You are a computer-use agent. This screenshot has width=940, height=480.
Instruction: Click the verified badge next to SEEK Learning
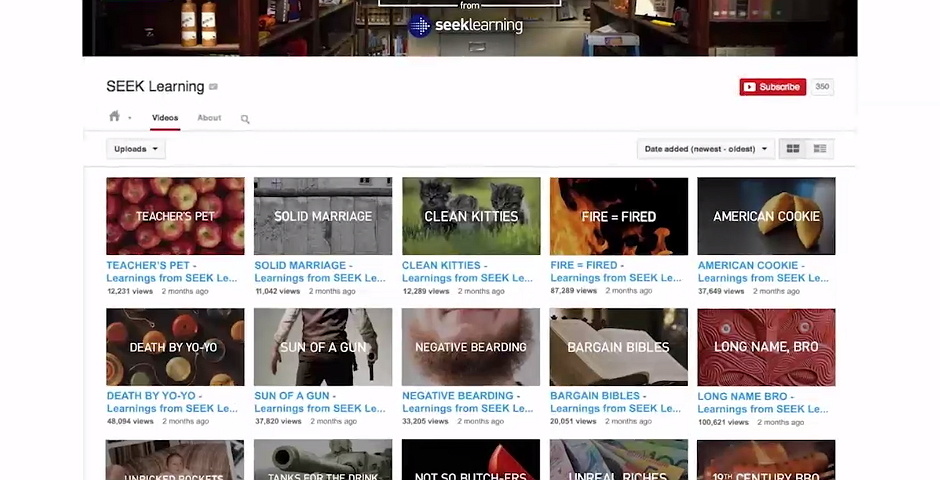click(213, 87)
